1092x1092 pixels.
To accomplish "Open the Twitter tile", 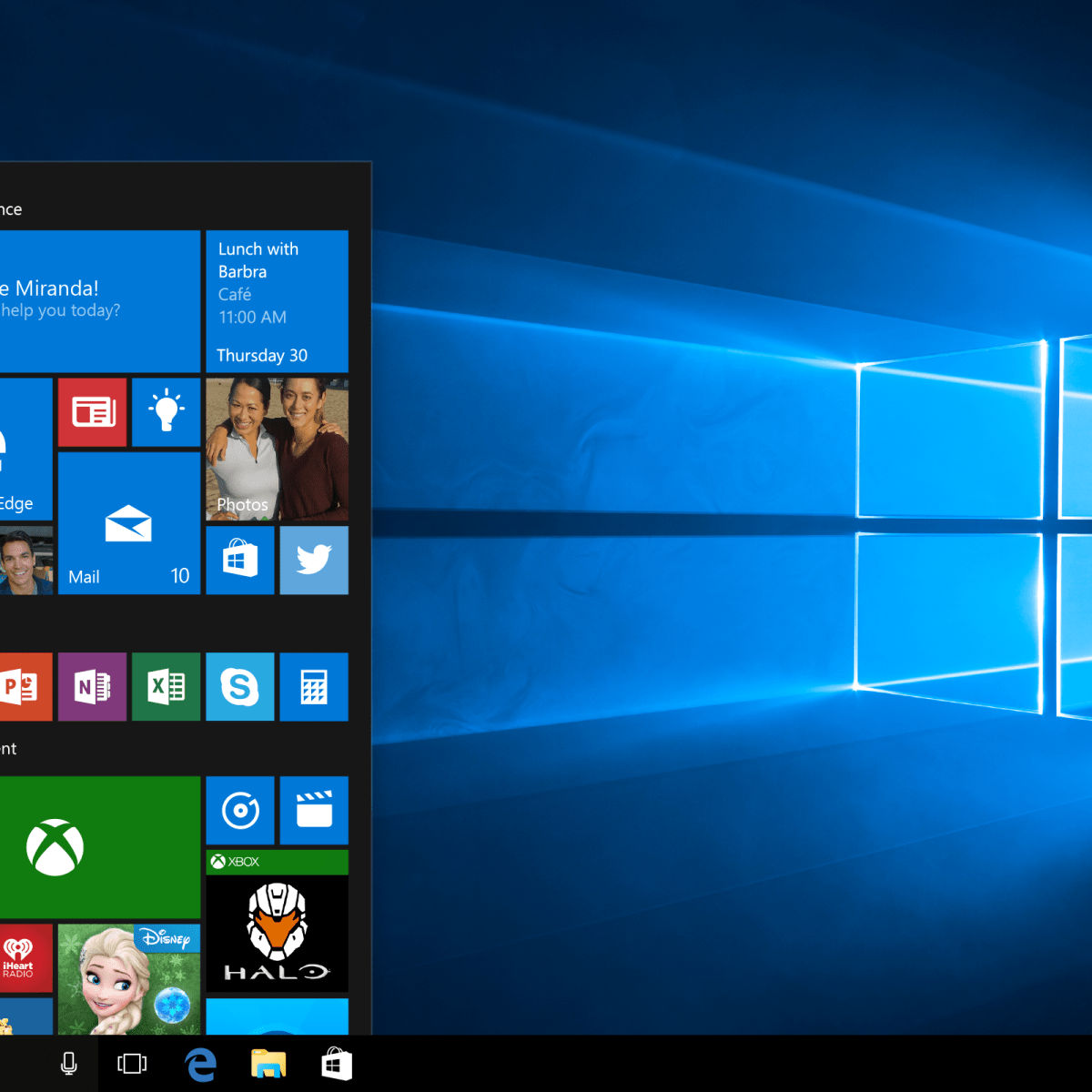I will [x=314, y=560].
